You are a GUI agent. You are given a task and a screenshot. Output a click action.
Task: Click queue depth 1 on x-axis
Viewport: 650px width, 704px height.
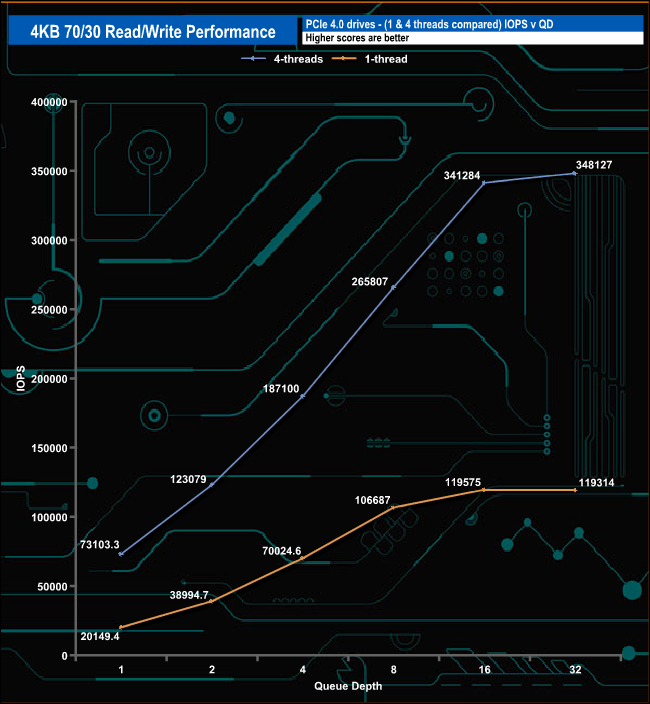point(121,669)
